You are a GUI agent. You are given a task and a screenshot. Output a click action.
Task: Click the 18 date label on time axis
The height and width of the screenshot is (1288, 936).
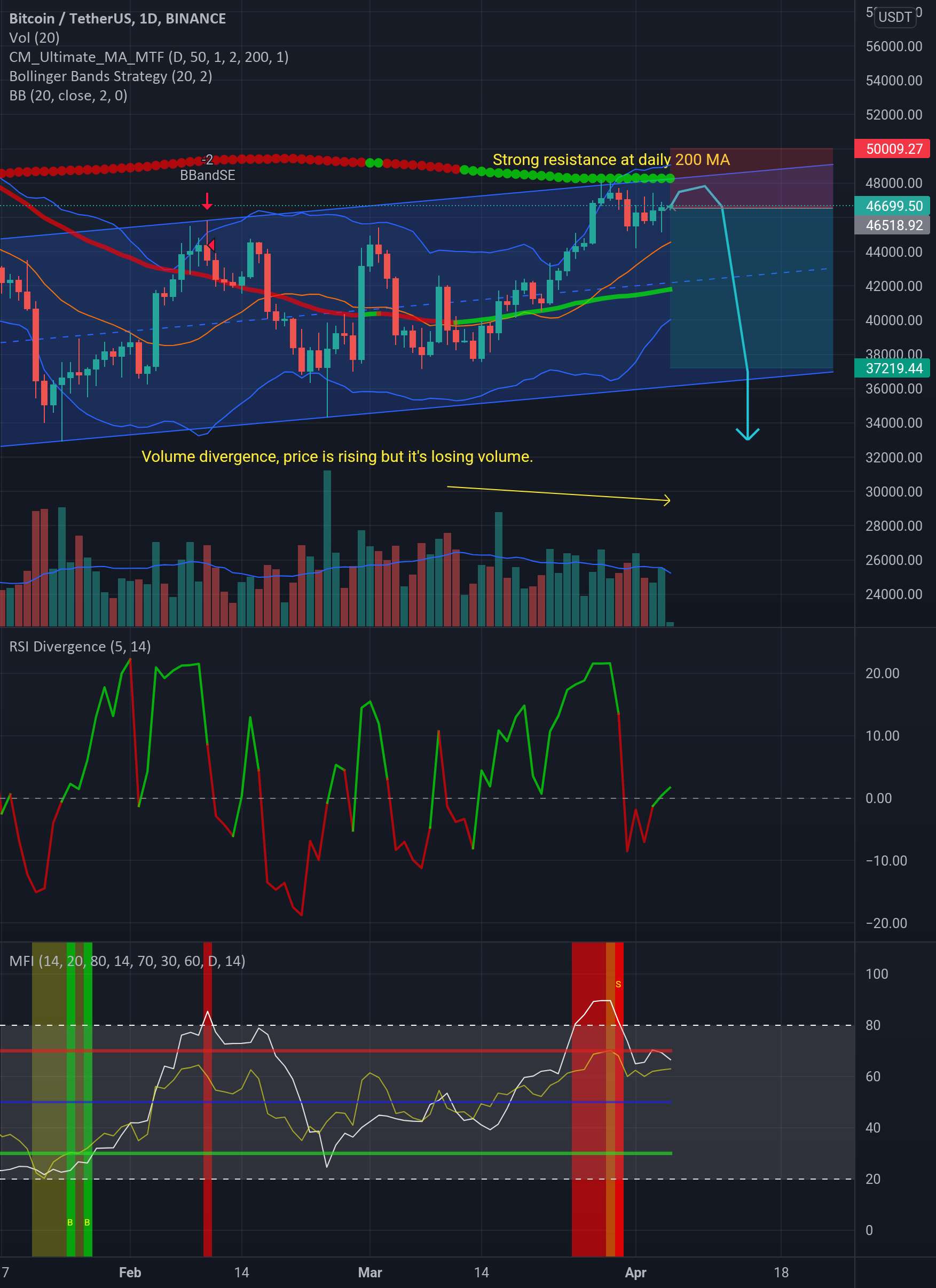point(781,1272)
